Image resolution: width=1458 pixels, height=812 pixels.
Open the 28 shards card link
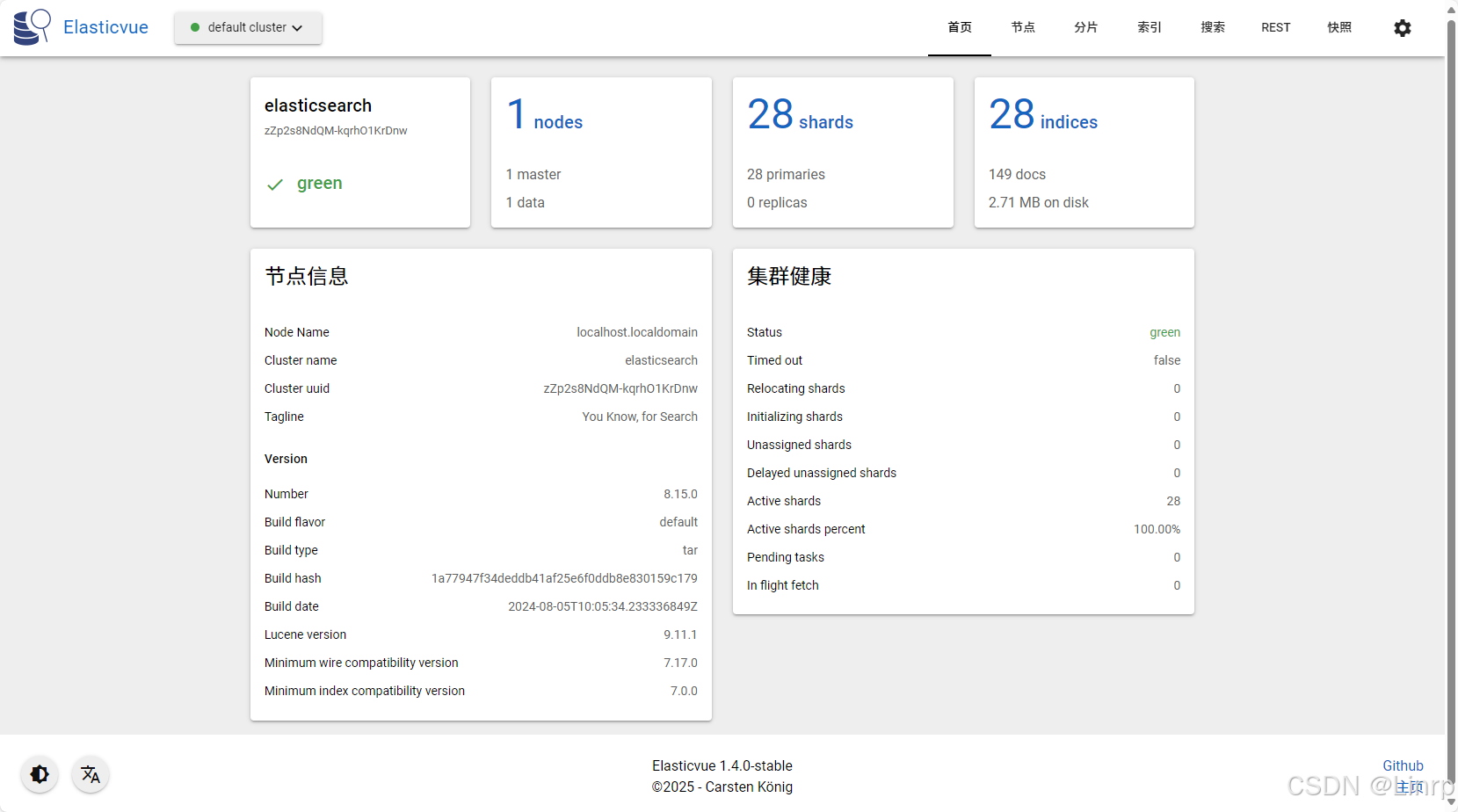[801, 115]
